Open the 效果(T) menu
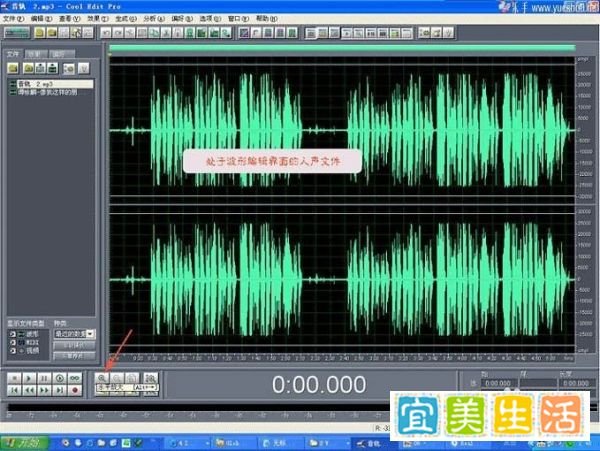This screenshot has width=600, height=451. pyautogui.click(x=98, y=18)
